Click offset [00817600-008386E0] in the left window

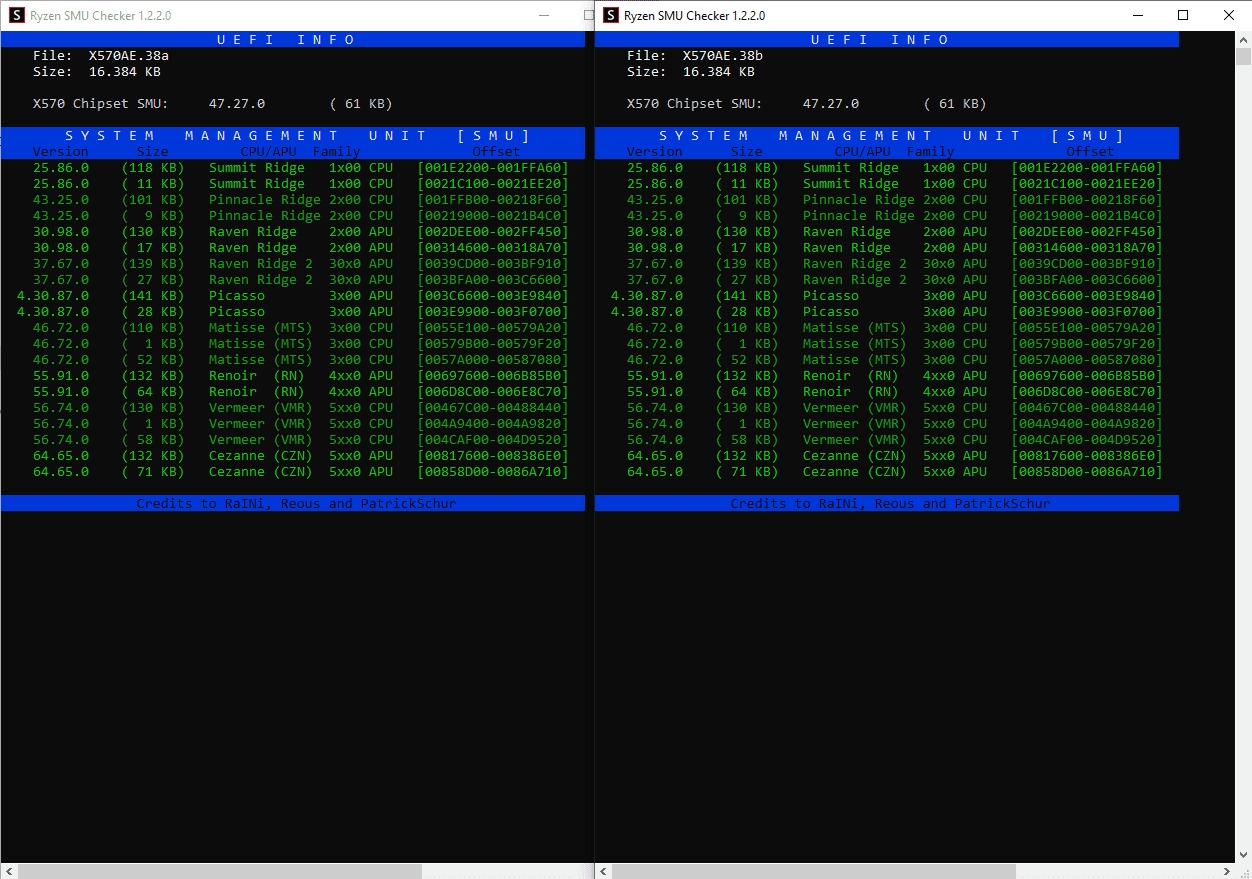coord(493,456)
